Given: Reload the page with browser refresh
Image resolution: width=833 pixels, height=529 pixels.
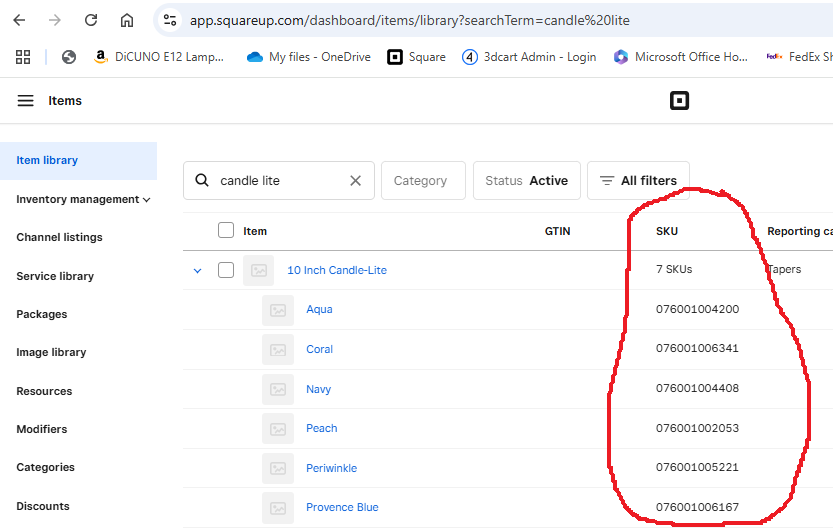Looking at the screenshot, I should pyautogui.click(x=91, y=20).
